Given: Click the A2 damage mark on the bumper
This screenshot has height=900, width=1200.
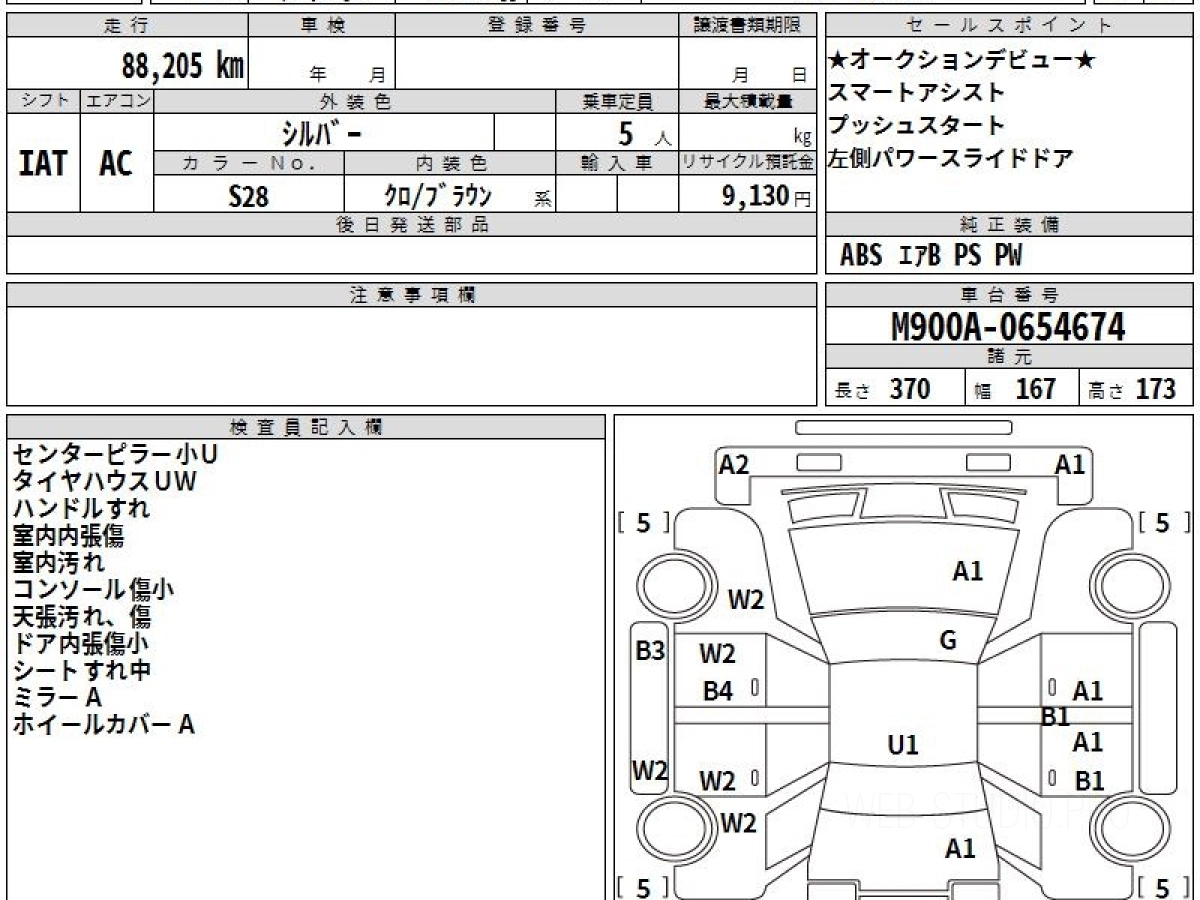Looking at the screenshot, I should tap(733, 464).
